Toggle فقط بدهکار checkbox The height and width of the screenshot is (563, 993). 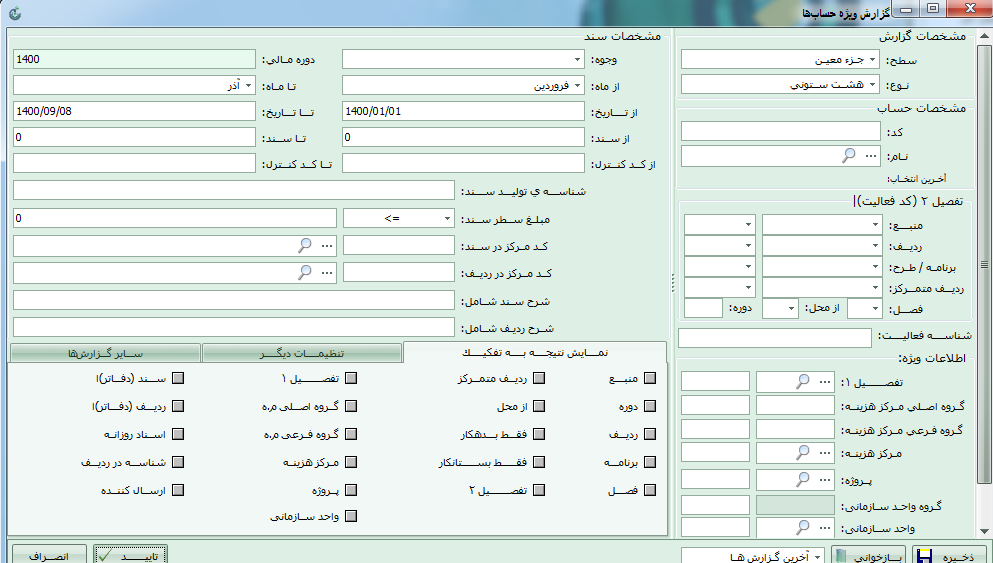[x=539, y=434]
